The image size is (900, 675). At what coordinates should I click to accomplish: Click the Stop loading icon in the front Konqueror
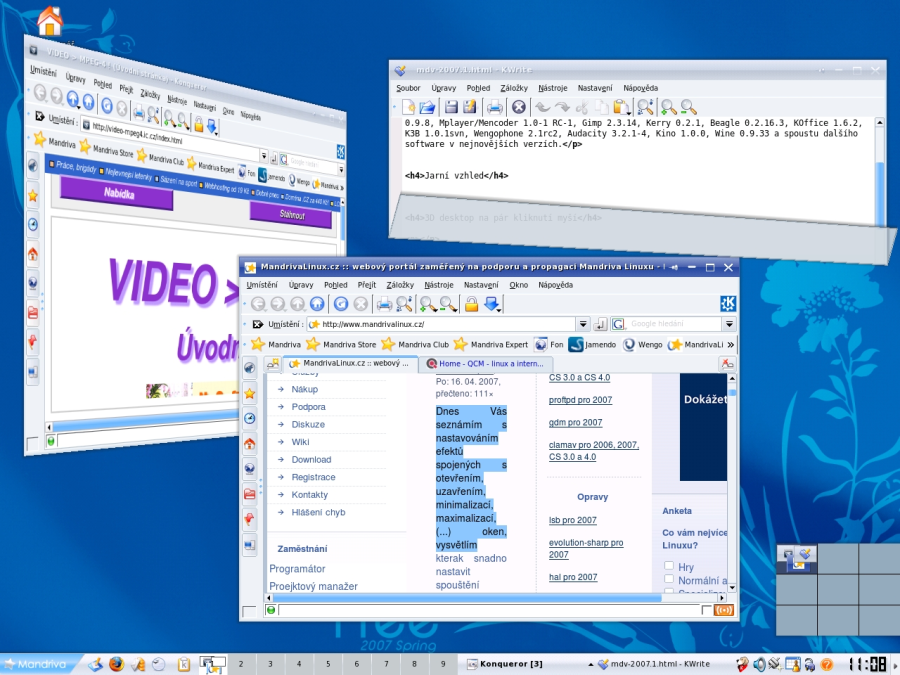360,304
